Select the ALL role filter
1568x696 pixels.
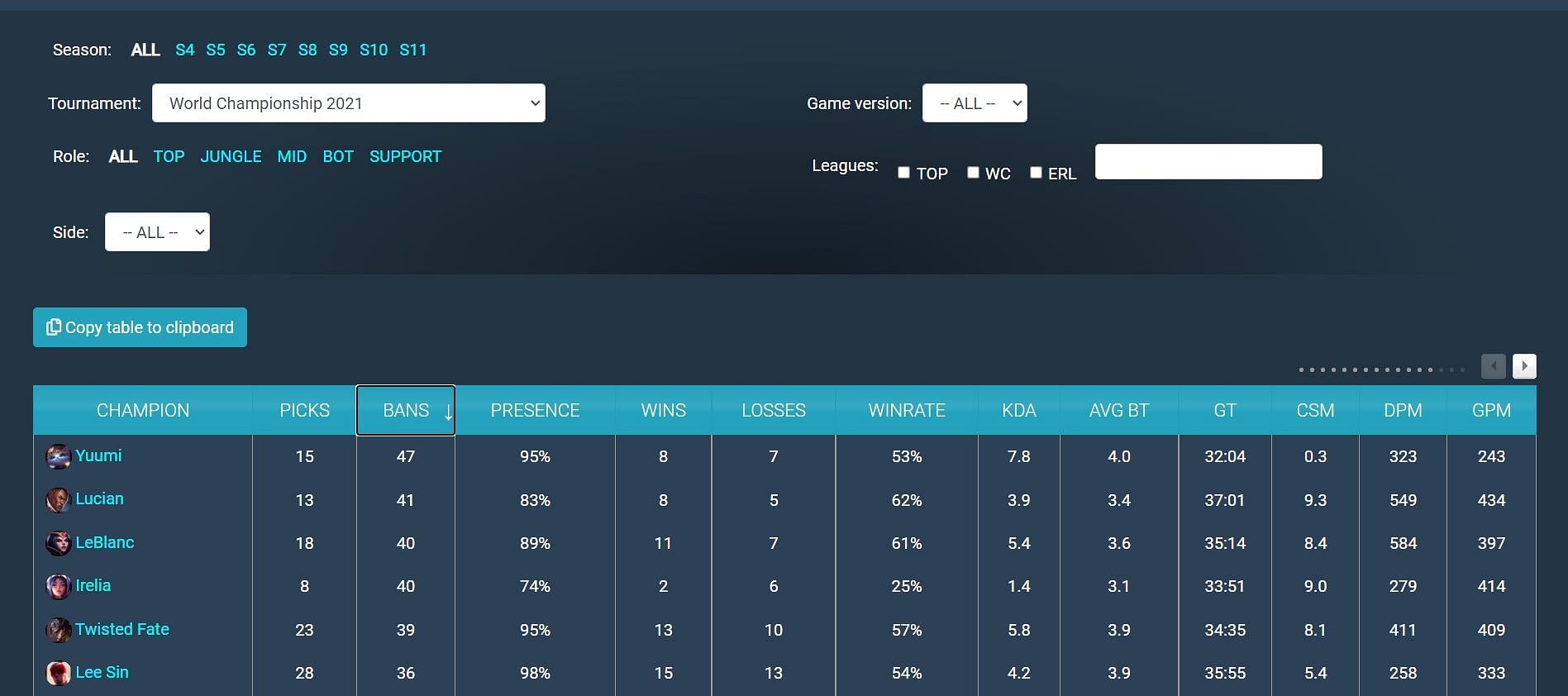(123, 156)
